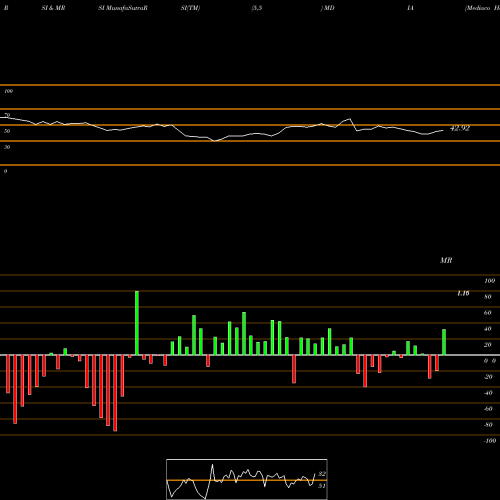The height and width of the screenshot is (500, 500).
Task: Click the 100 label on RSI axis
Action: (9, 91)
